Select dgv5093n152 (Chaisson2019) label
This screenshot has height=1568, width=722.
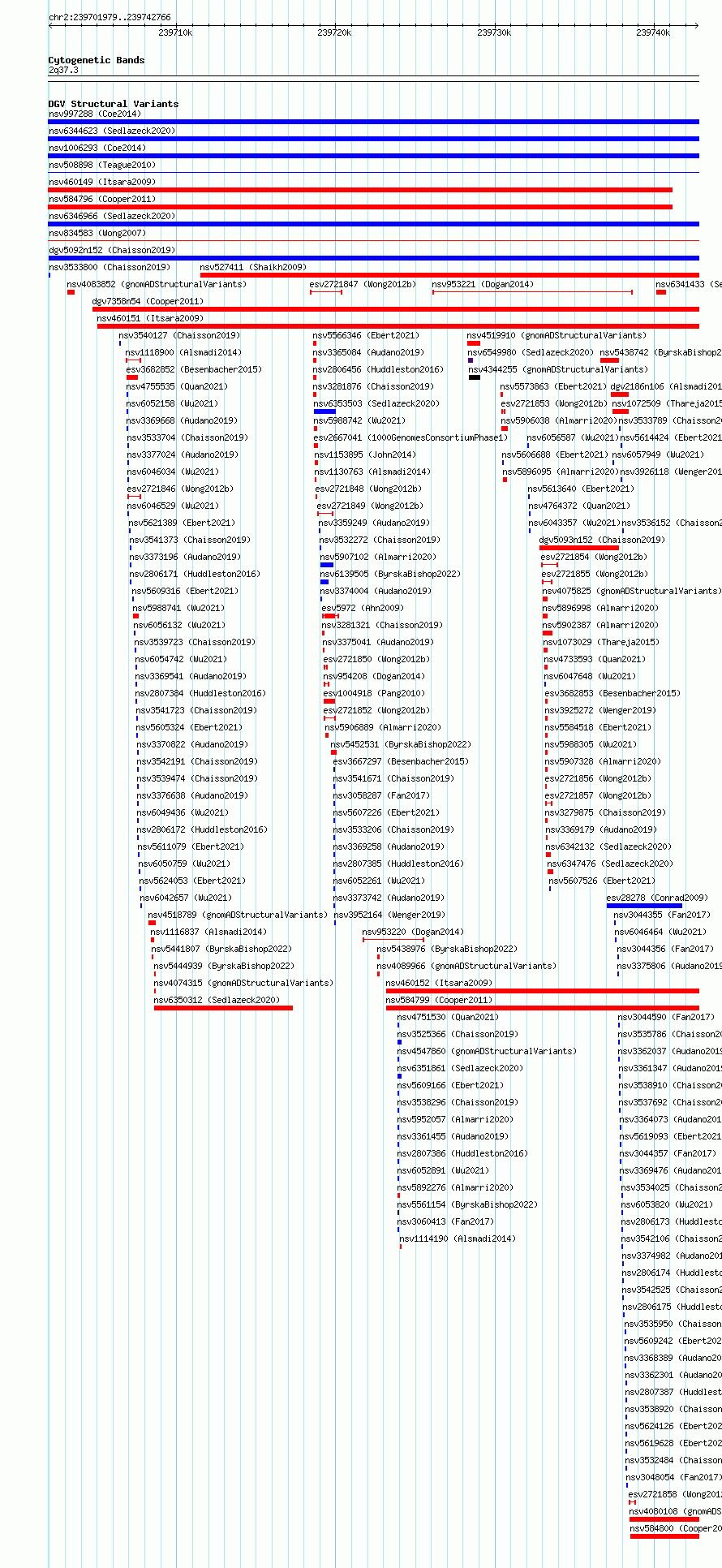602,540
